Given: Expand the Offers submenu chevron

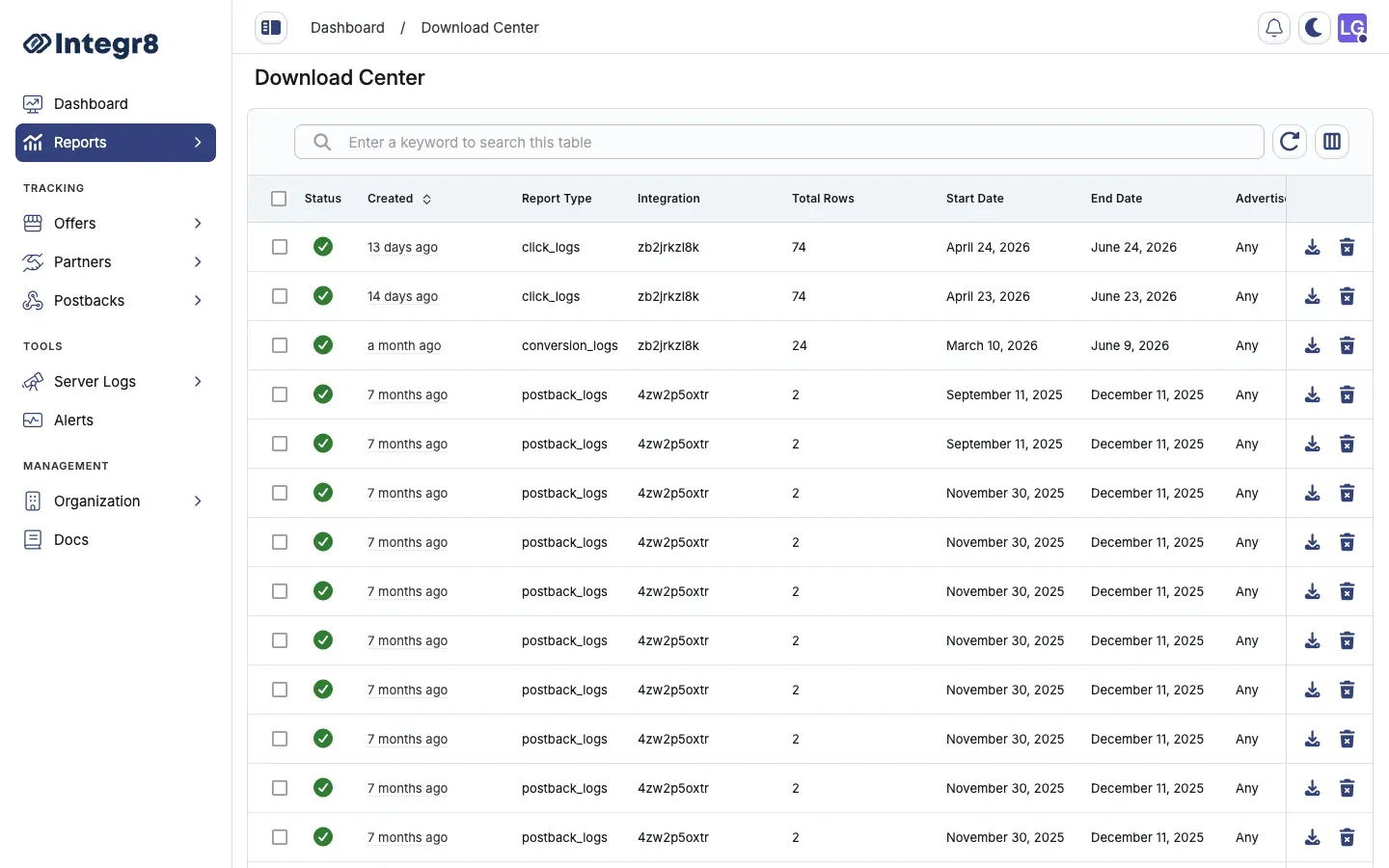Looking at the screenshot, I should point(198,223).
